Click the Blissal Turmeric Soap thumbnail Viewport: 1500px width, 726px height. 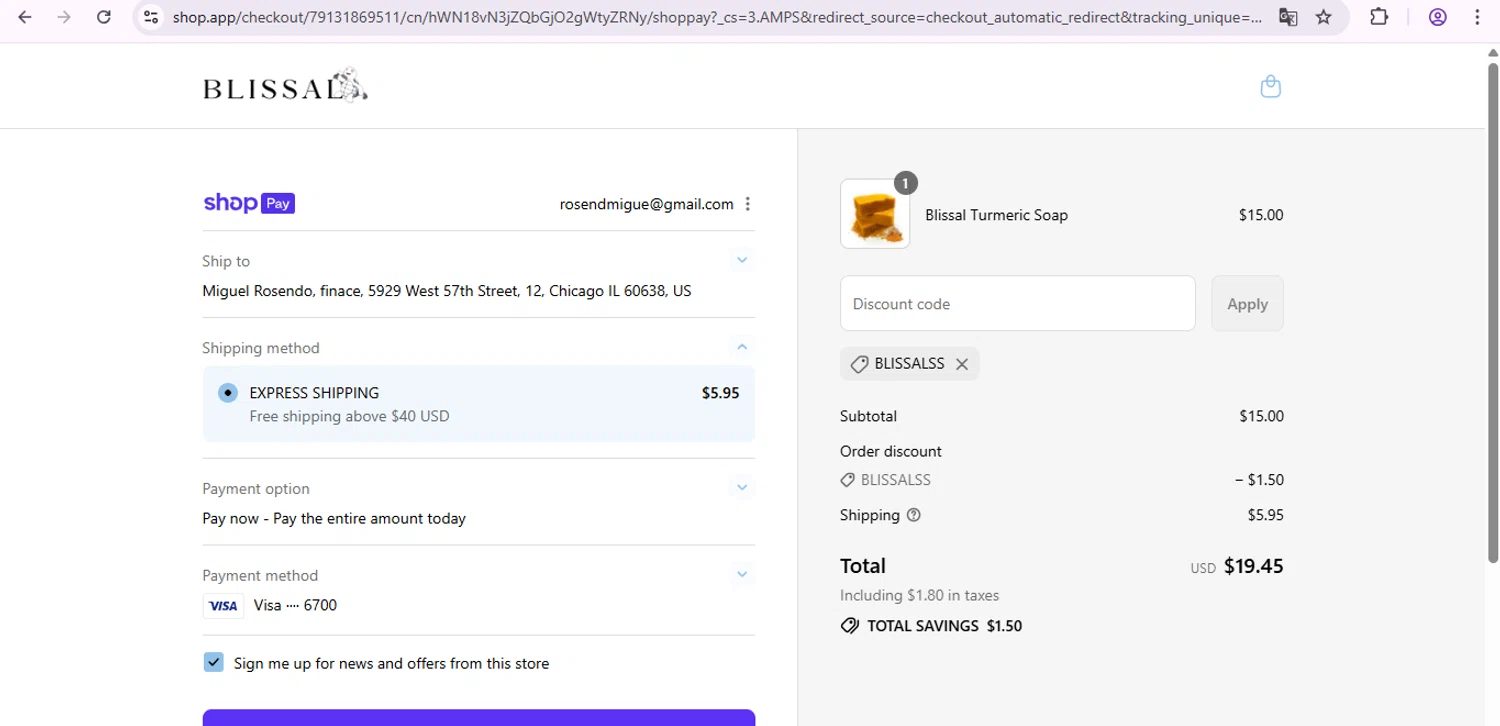tap(875, 214)
